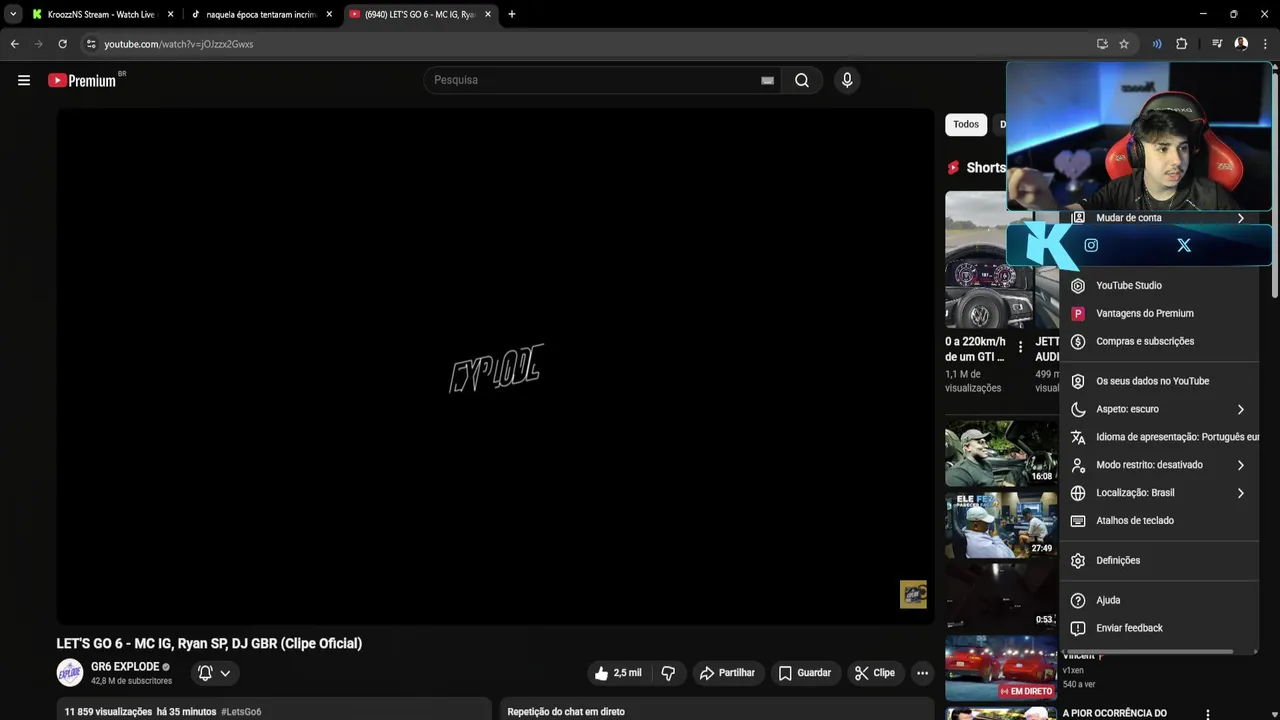Bookmark this page with star icon
This screenshot has width=1280, height=720.
click(1124, 44)
